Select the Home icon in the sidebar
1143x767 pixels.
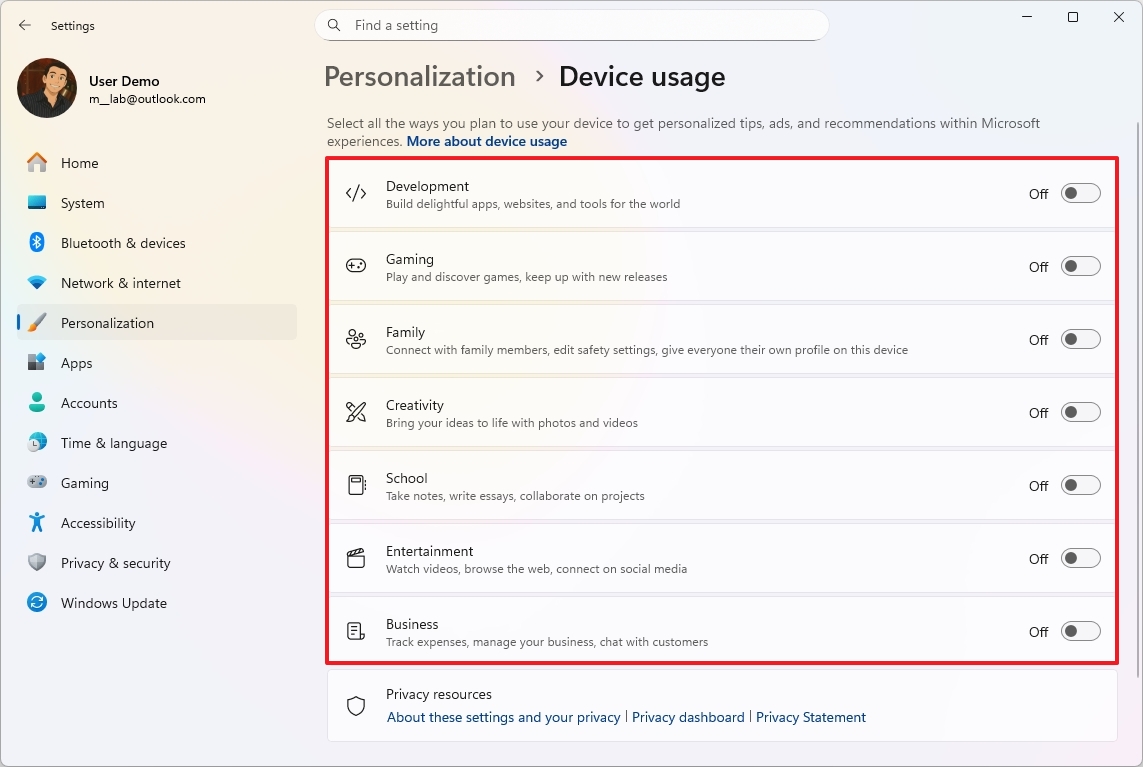(37, 162)
